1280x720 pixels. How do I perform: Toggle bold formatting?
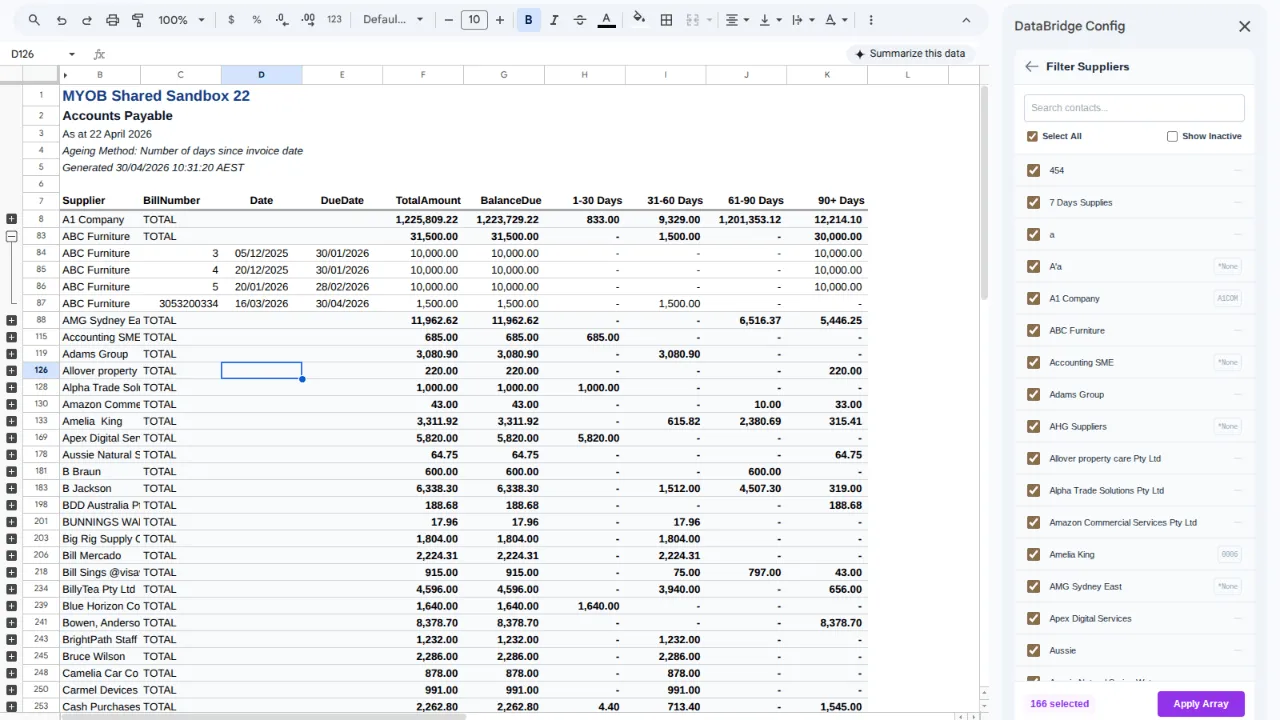pyautogui.click(x=528, y=20)
